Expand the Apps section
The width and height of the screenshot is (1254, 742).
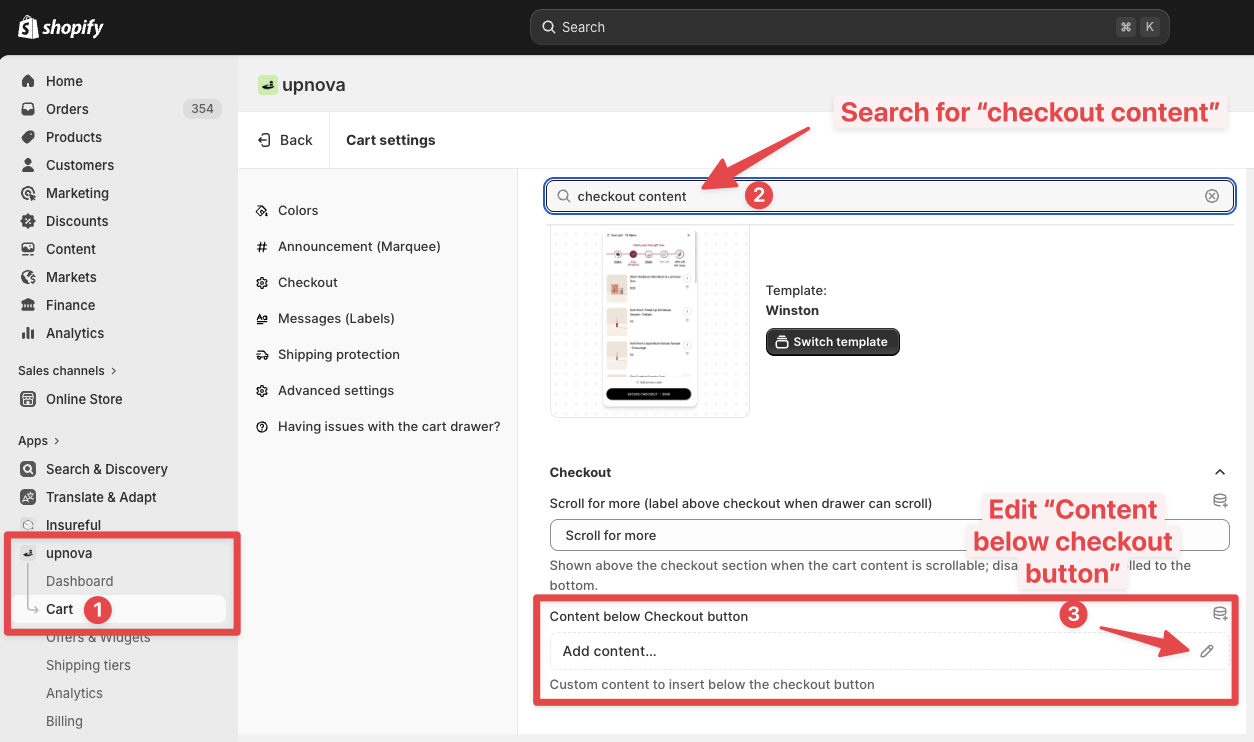(x=39, y=441)
